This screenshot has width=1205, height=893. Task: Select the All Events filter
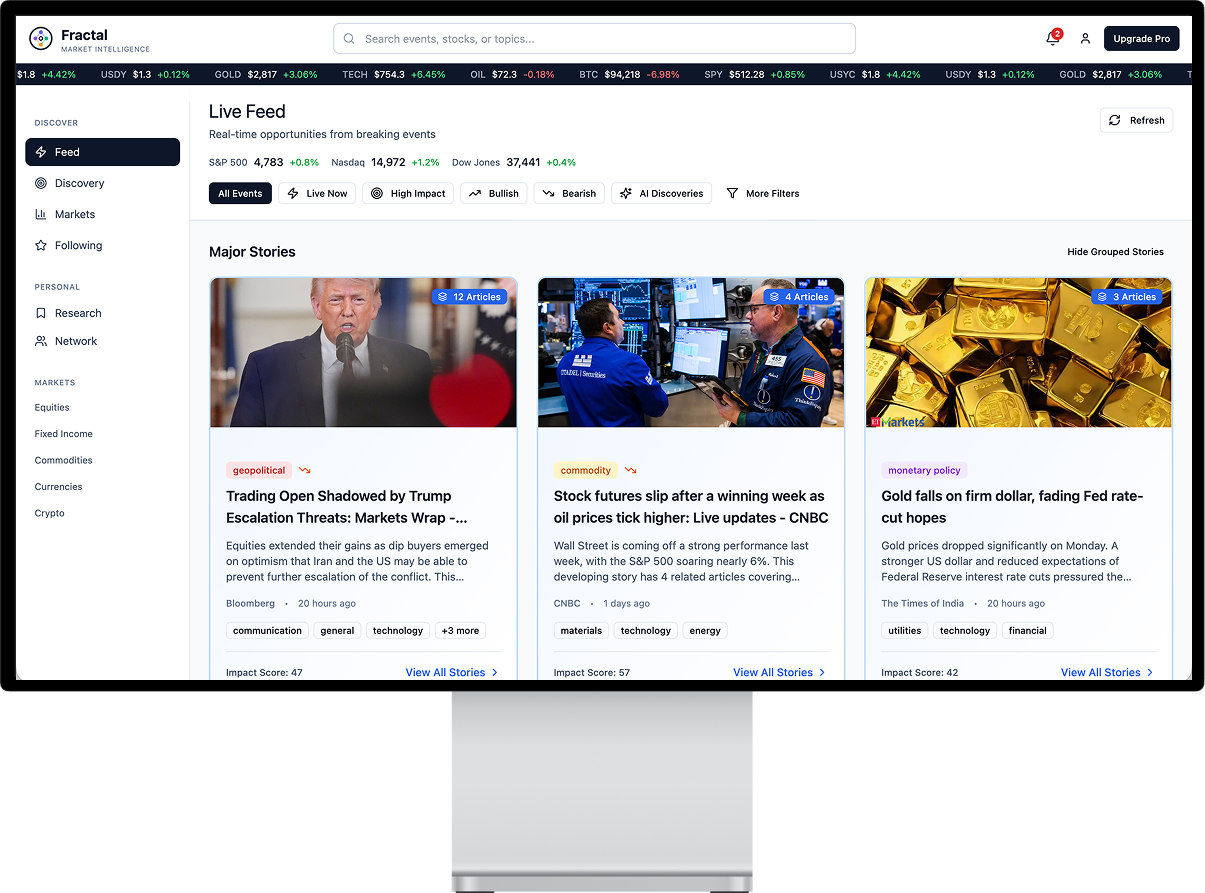coord(240,193)
